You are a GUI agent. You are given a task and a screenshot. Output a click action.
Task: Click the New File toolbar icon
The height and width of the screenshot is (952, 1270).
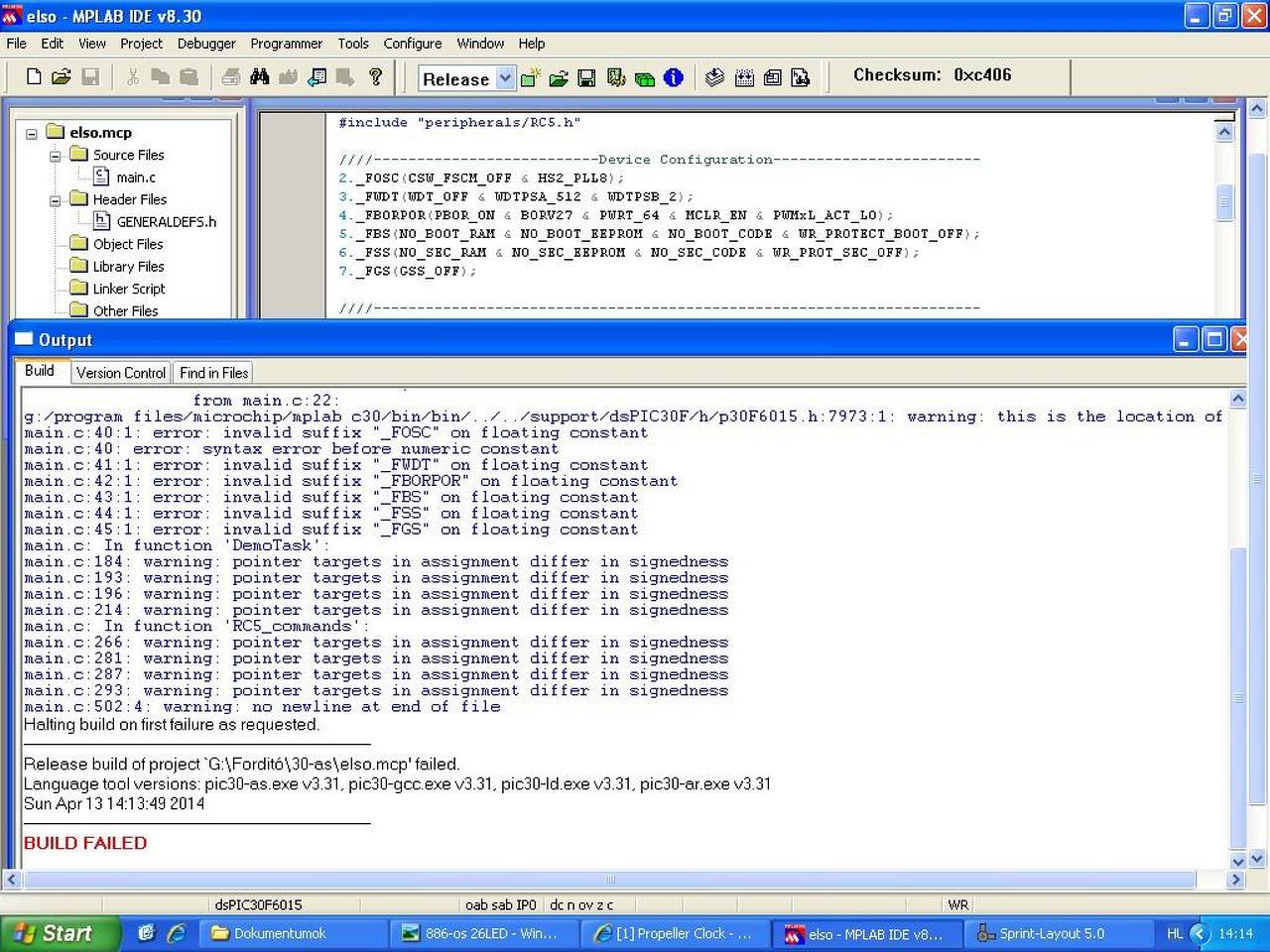(x=34, y=76)
